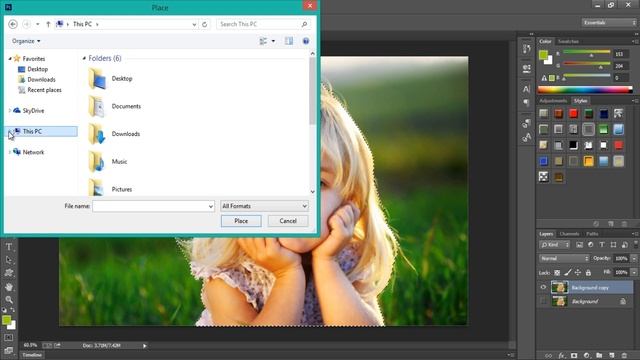
Task: Click the color spectrum ramp
Action: coord(584,90)
